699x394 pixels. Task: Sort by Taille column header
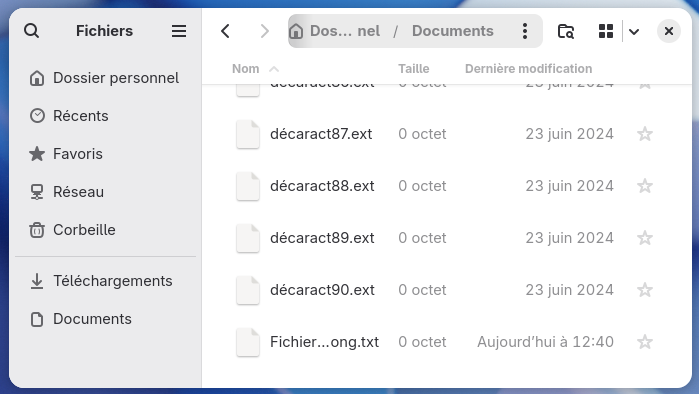[x=414, y=69]
